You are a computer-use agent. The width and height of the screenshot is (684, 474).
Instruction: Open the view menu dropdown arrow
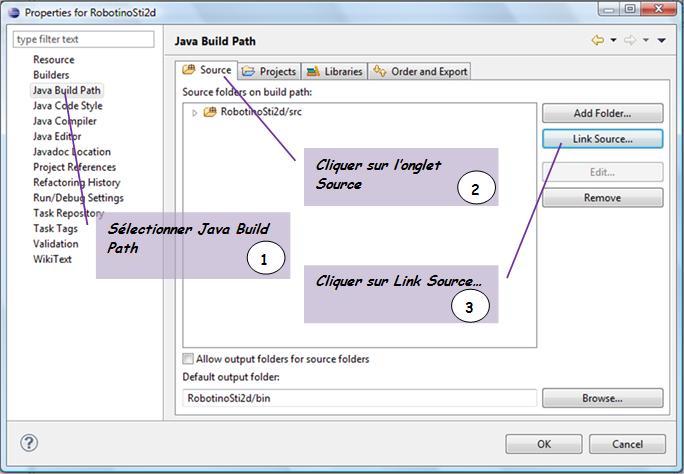tap(661, 41)
